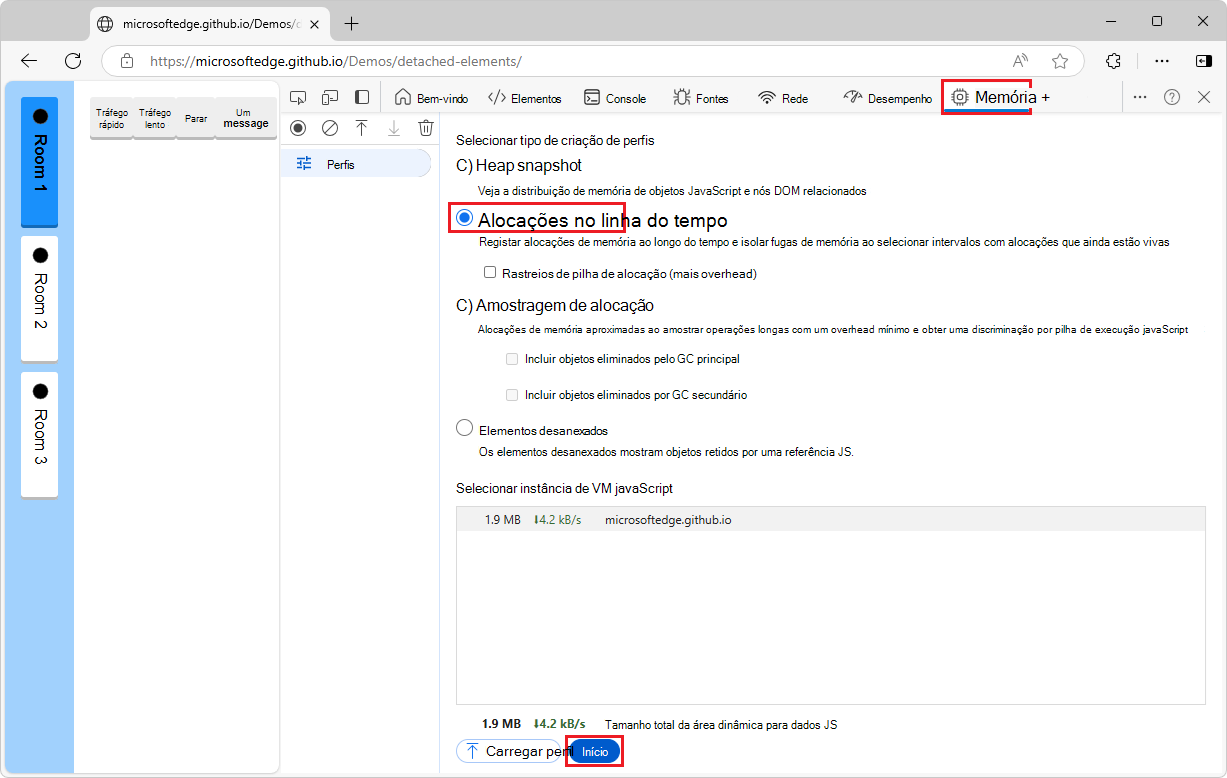Open a new browser tab
Image resolution: width=1227 pixels, height=778 pixels.
351,24
